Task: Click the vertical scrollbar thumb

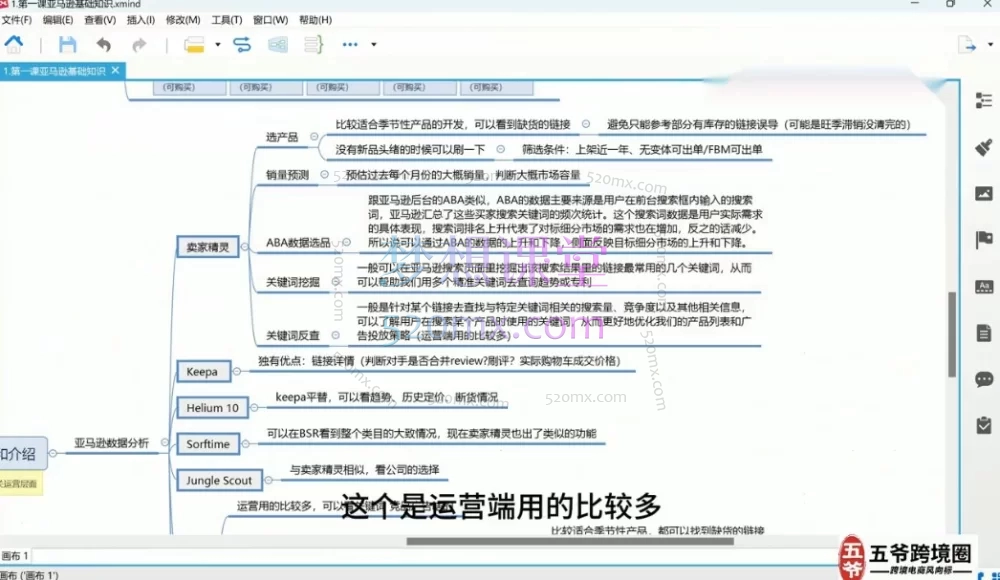Action: coord(952,334)
